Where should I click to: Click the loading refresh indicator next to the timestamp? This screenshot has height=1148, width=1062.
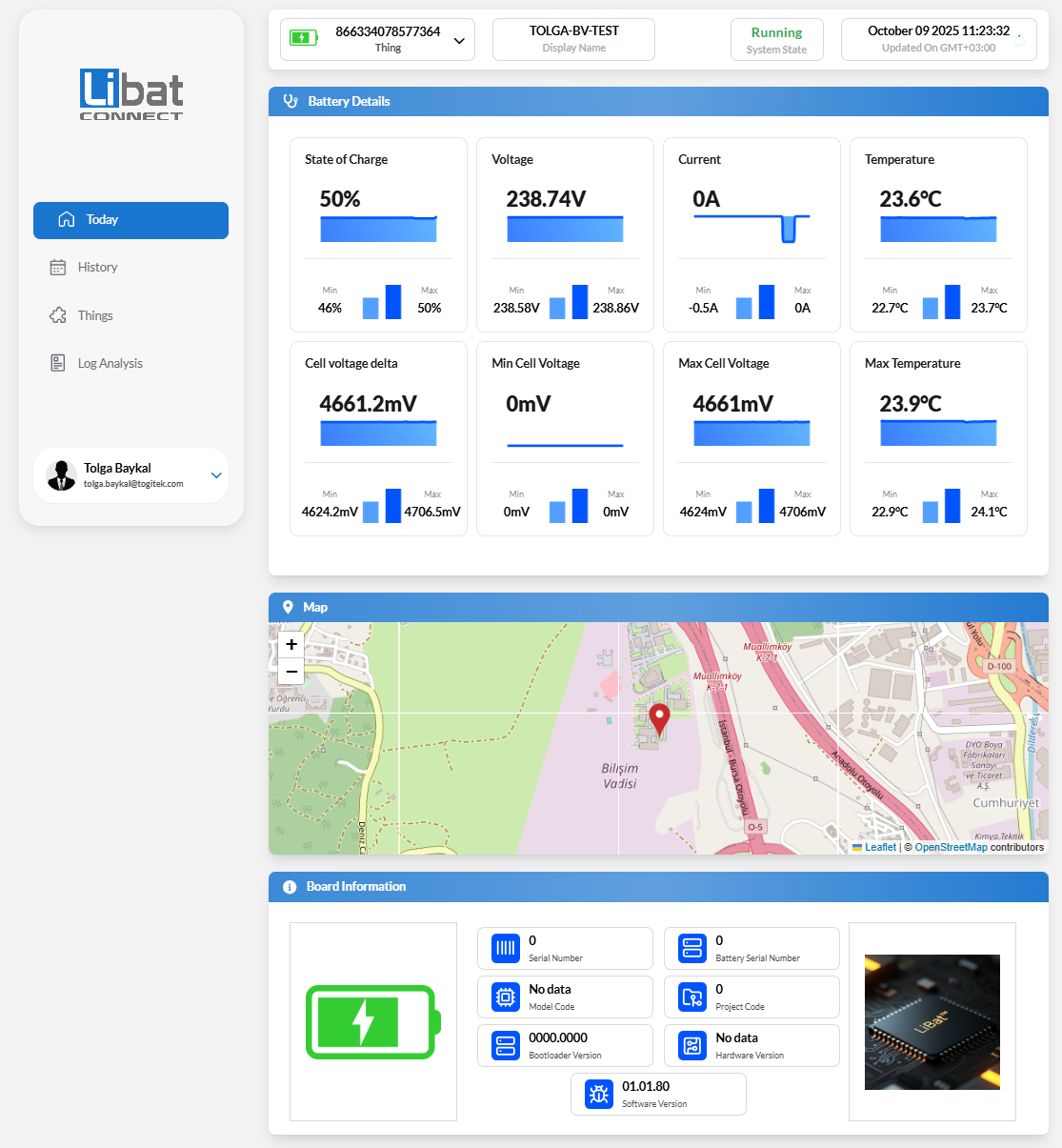[x=1020, y=39]
